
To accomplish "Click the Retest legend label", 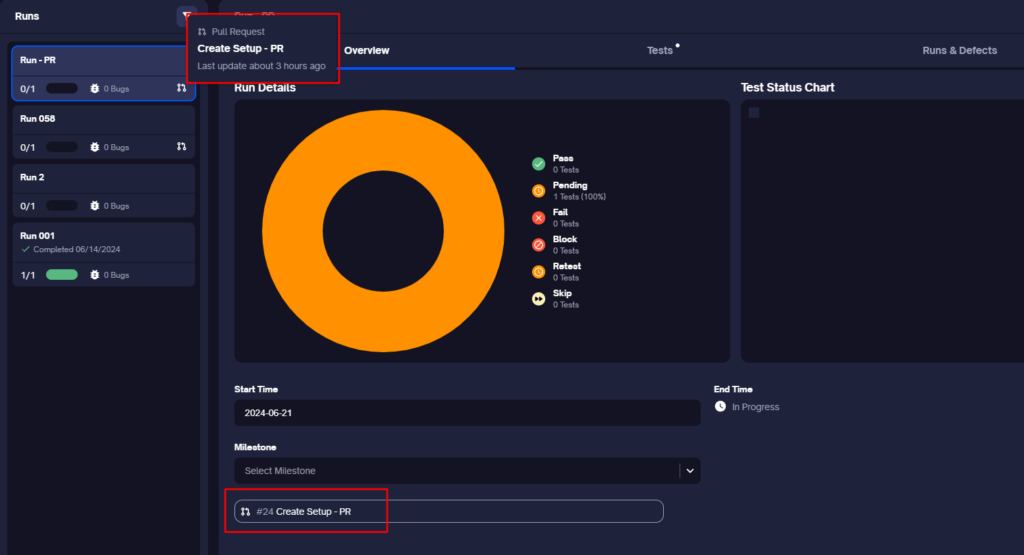I will coord(567,266).
